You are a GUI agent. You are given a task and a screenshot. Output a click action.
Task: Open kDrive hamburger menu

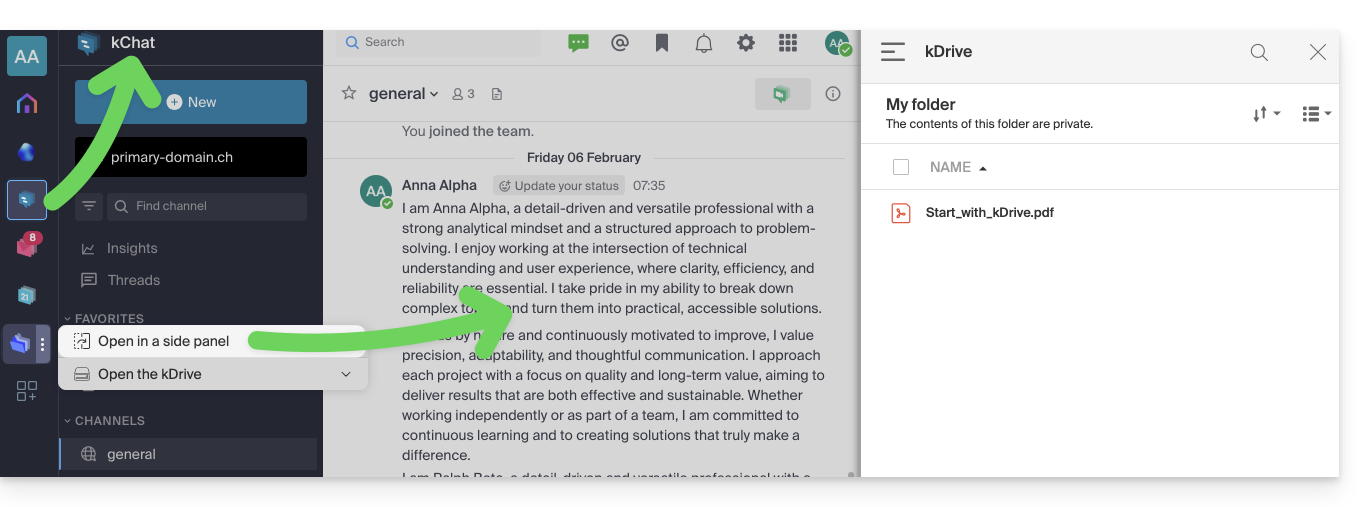coord(893,52)
